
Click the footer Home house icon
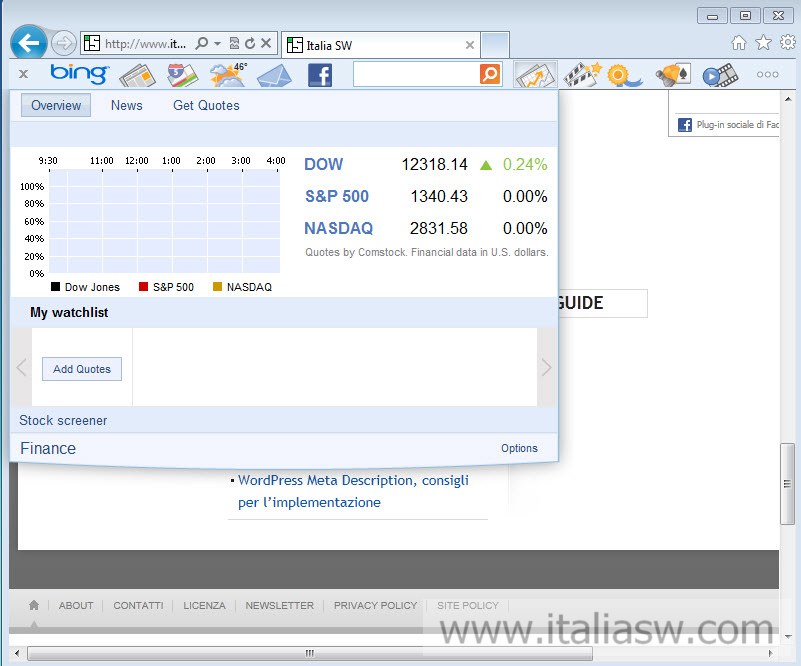point(34,605)
